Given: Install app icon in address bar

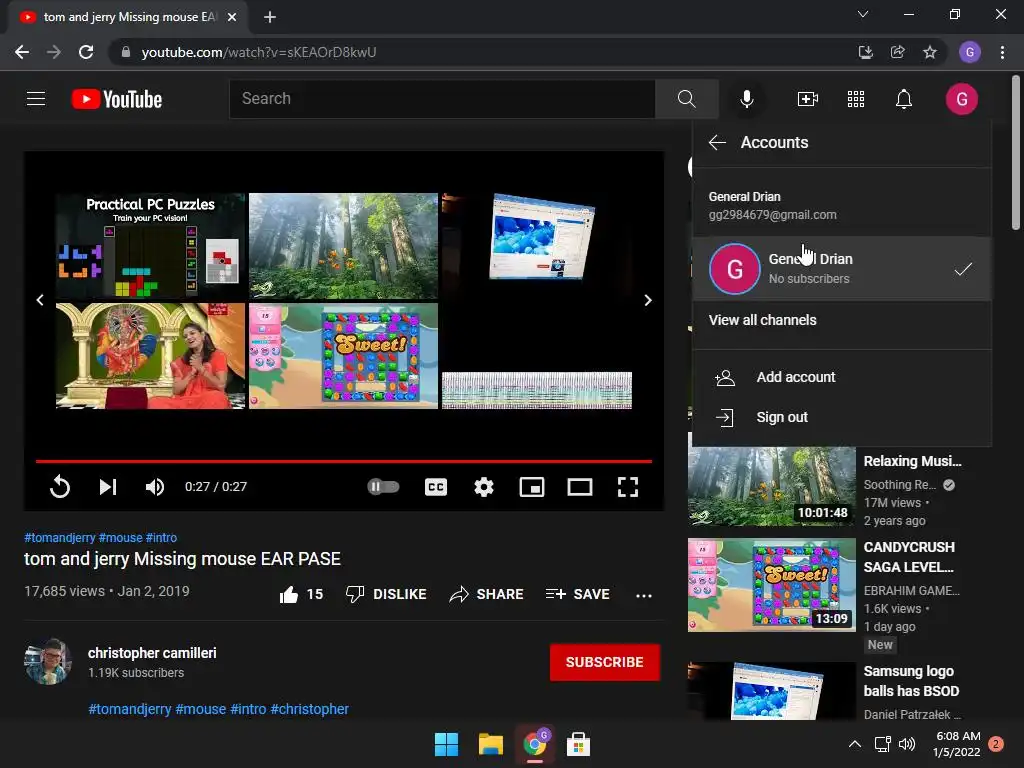Looking at the screenshot, I should 865,52.
